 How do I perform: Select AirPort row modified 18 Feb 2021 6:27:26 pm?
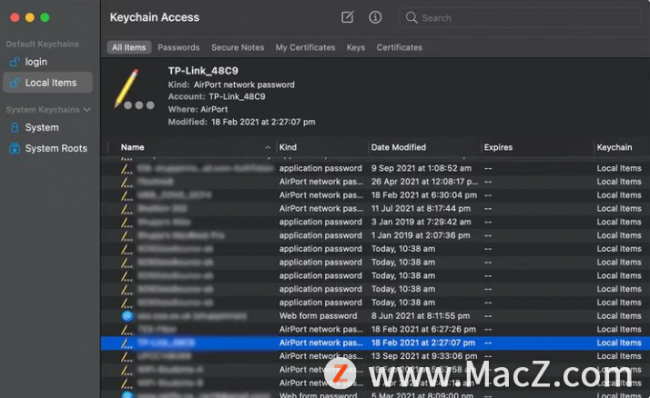[x=375, y=329]
